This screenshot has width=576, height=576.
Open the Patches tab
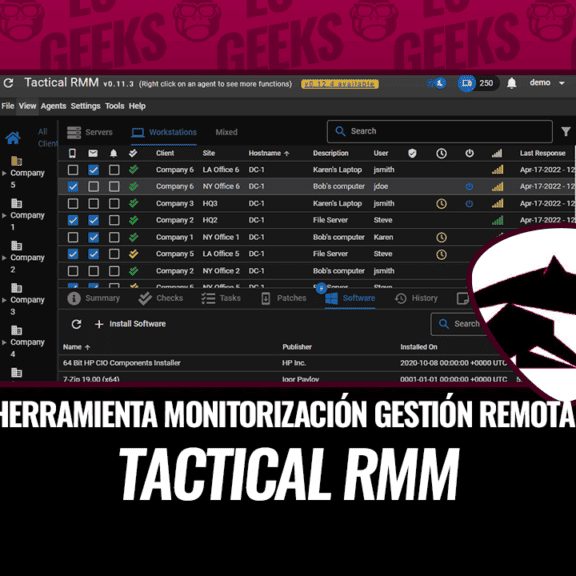tap(283, 298)
